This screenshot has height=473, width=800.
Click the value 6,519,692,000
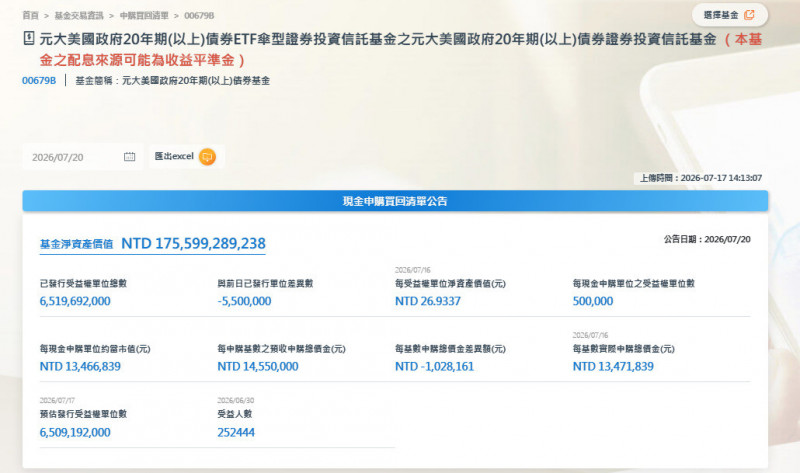point(75,301)
